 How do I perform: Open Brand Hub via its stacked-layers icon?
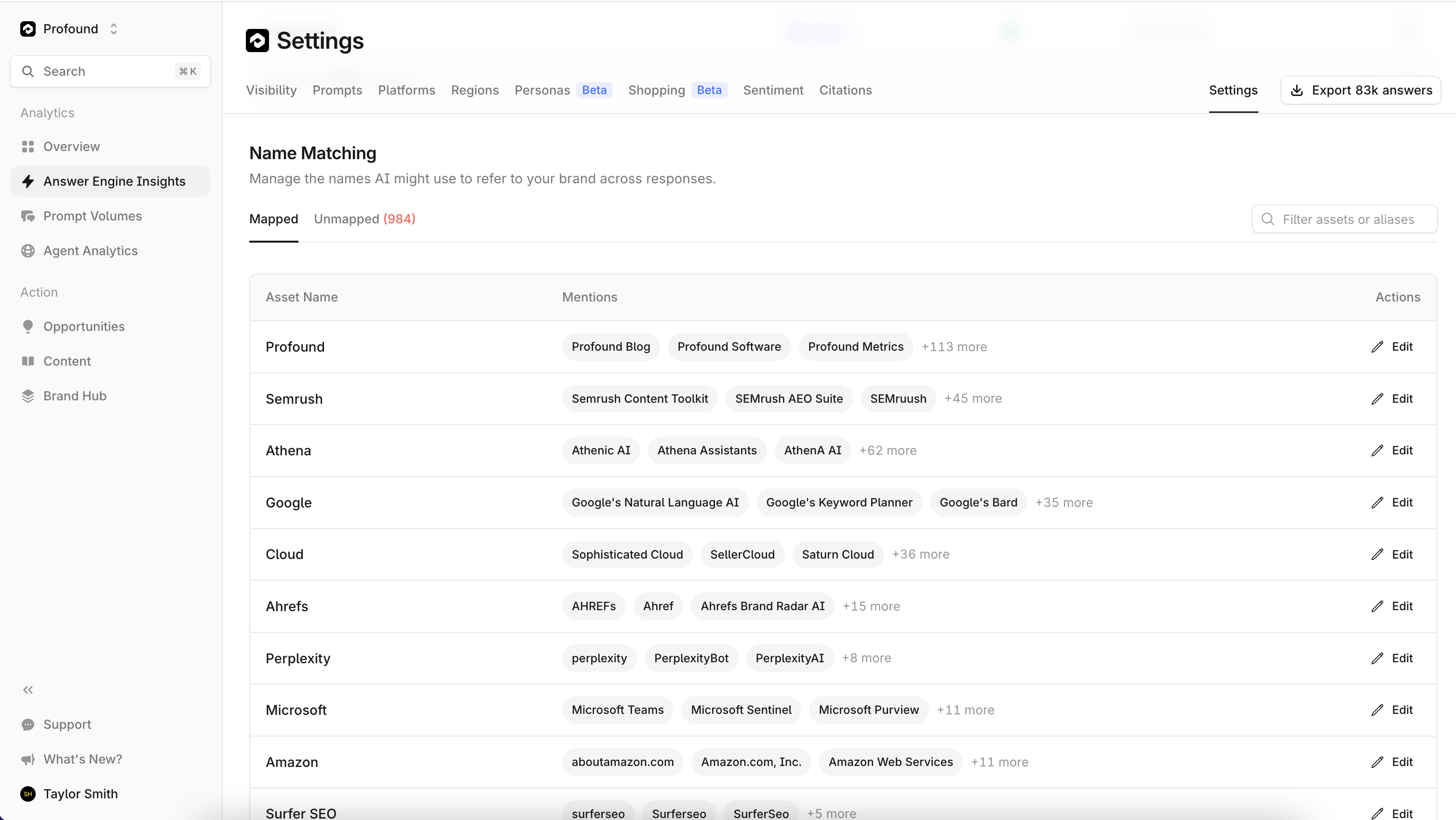click(x=28, y=396)
